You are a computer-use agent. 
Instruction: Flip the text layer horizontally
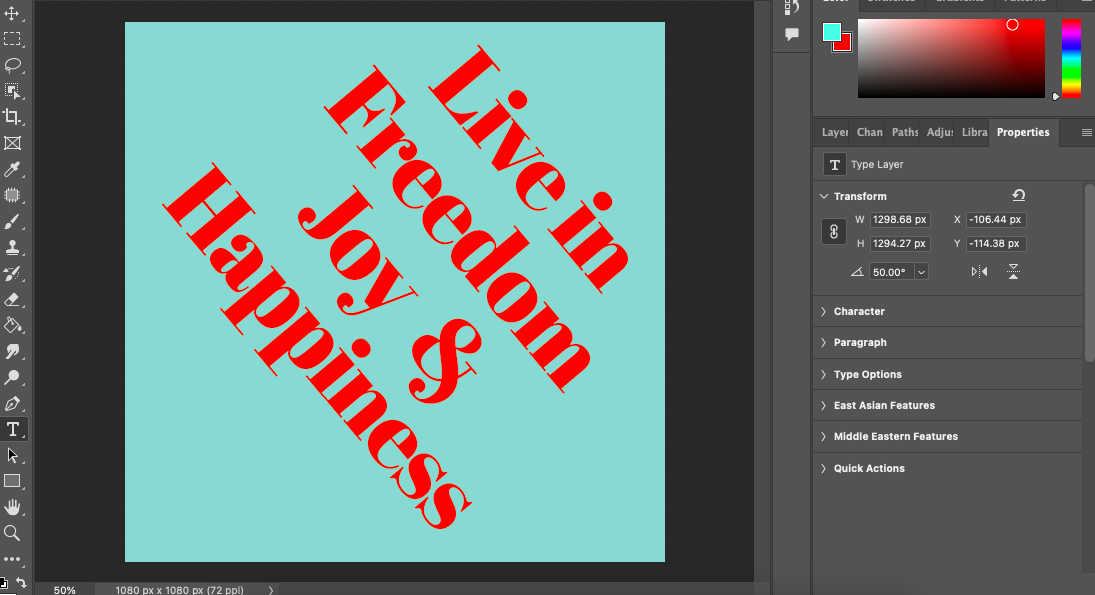[979, 271]
